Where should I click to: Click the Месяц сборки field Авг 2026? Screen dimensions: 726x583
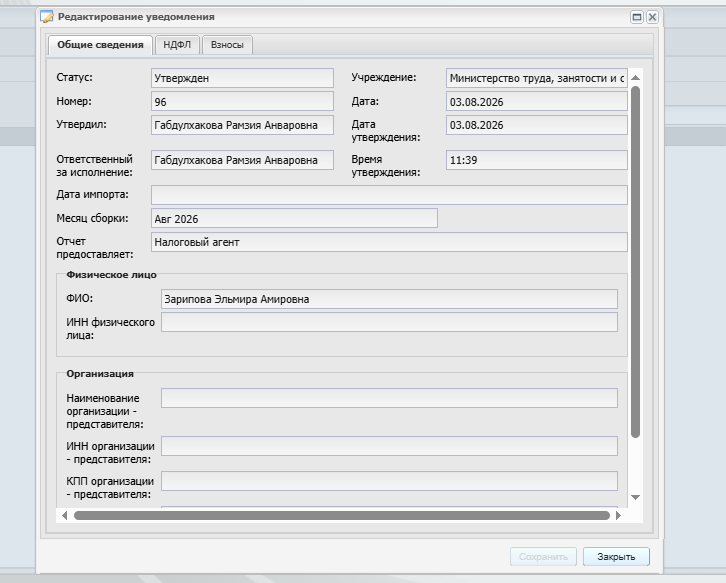pos(294,218)
